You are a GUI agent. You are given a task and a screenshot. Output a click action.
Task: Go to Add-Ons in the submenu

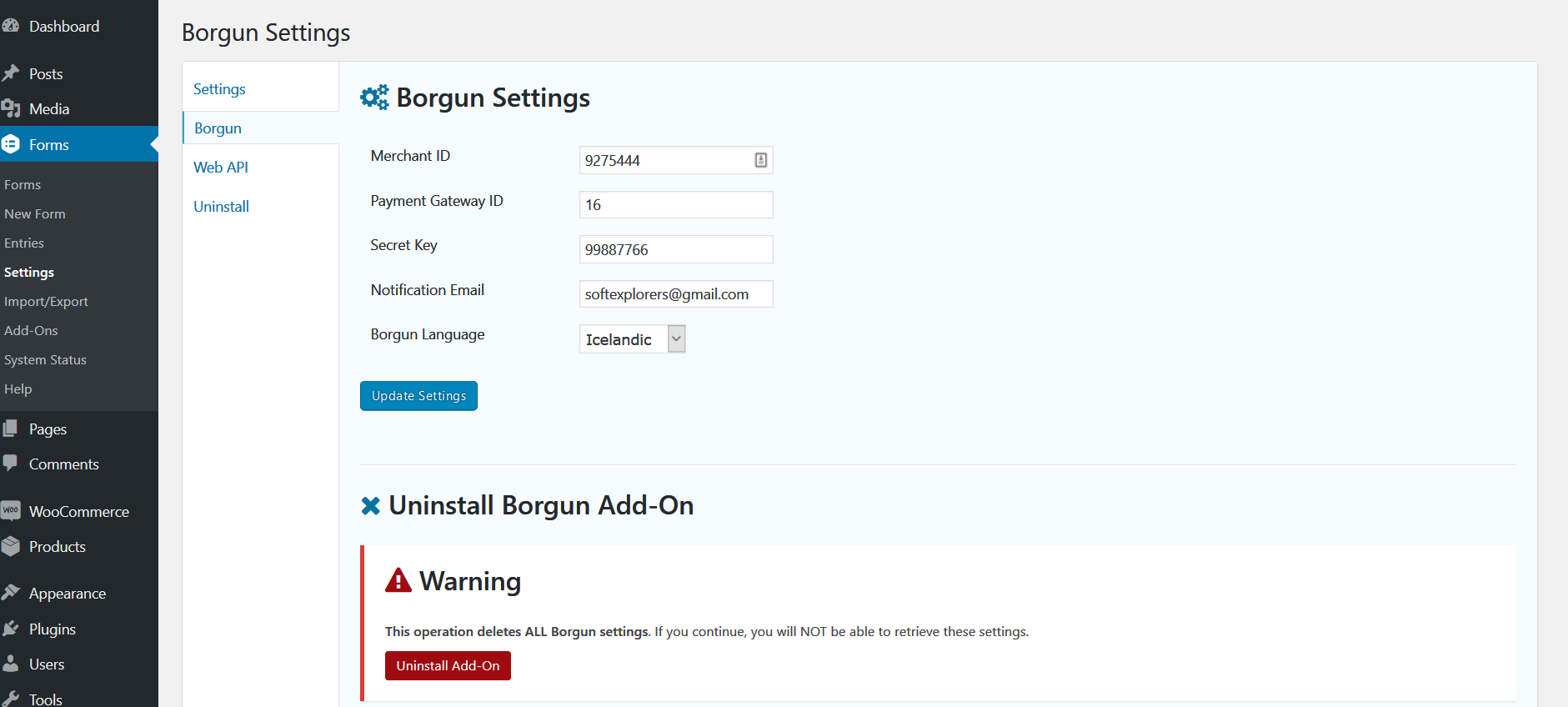(x=31, y=330)
